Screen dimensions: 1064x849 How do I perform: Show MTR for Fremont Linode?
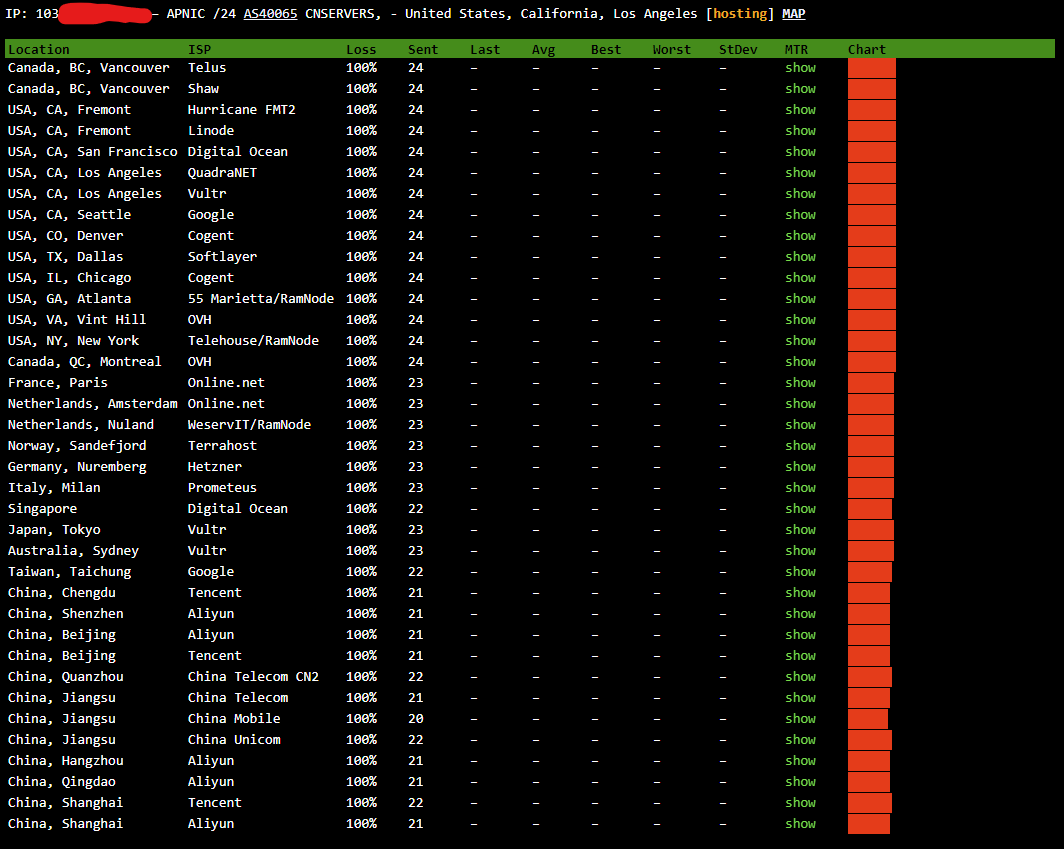pyautogui.click(x=801, y=131)
